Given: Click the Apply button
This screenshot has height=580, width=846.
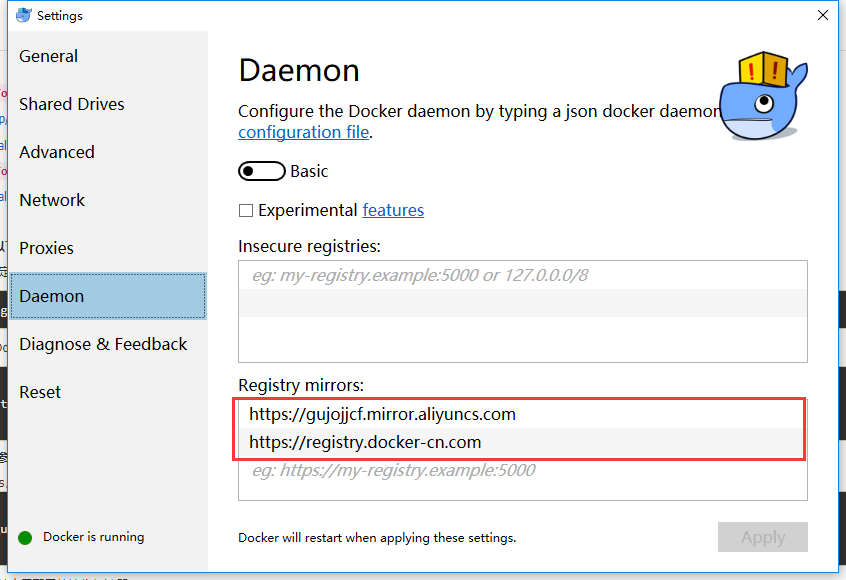Looking at the screenshot, I should click(x=762, y=537).
